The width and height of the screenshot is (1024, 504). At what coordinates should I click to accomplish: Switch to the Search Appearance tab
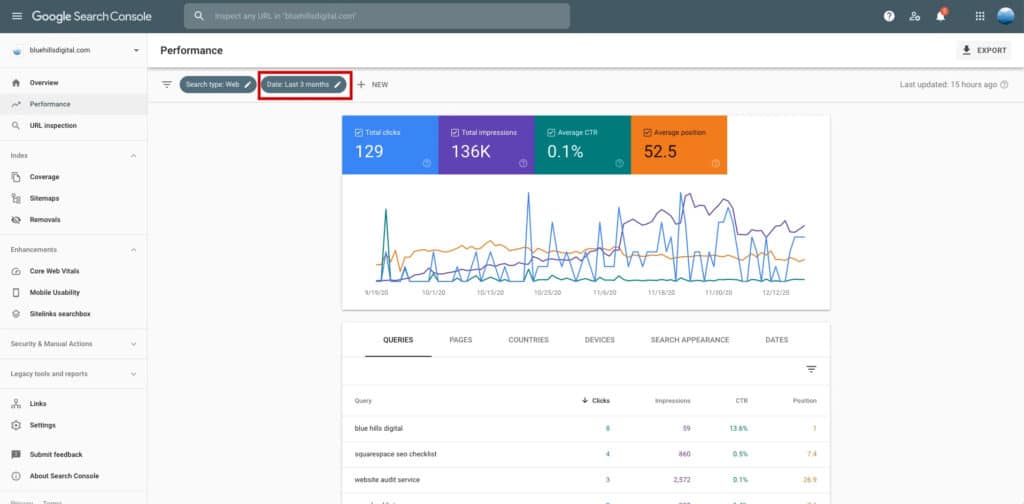tap(690, 340)
